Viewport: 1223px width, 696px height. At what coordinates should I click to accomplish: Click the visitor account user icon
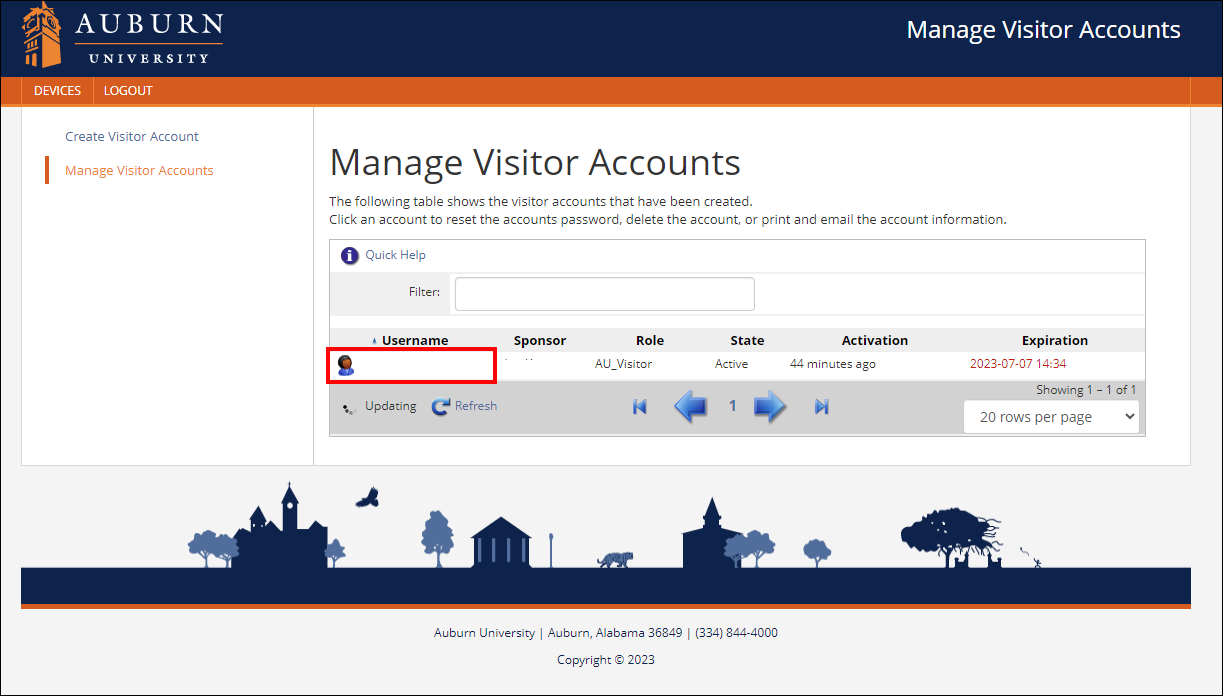coord(346,366)
